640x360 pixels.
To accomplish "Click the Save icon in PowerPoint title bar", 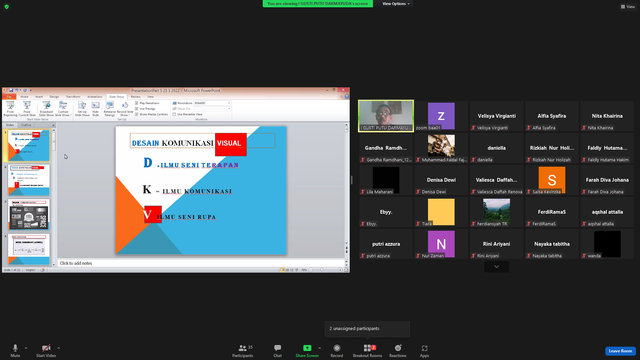I will pyautogui.click(x=11, y=90).
